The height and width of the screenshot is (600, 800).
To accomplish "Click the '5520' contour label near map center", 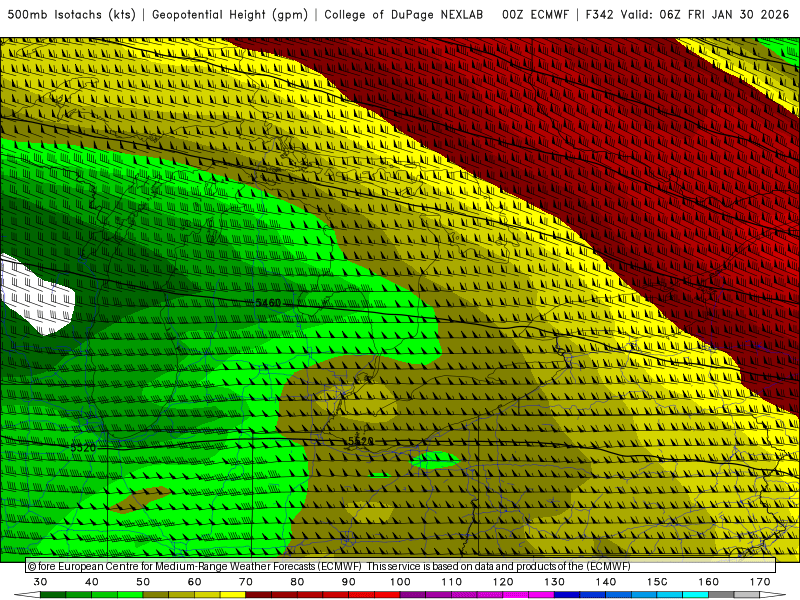I will (x=361, y=441).
